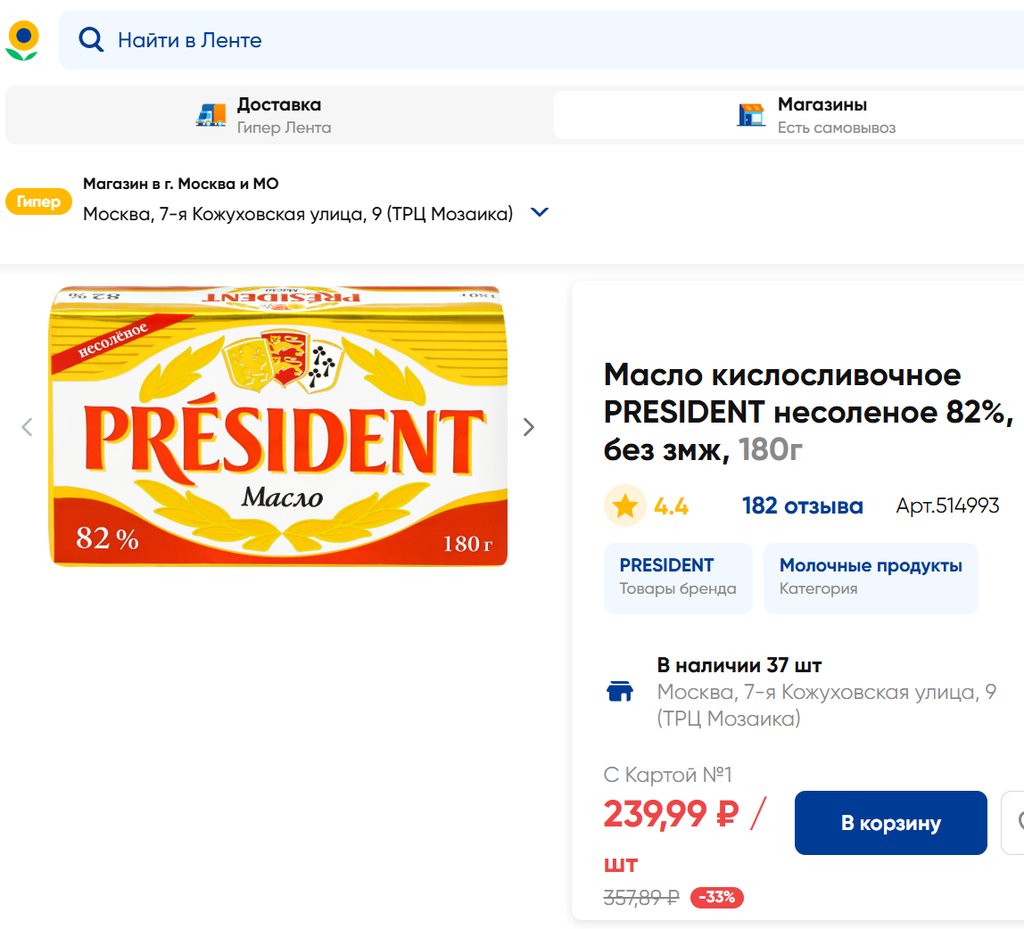Click the yellow star rating icon
The width and height of the screenshot is (1024, 929).
click(x=625, y=506)
